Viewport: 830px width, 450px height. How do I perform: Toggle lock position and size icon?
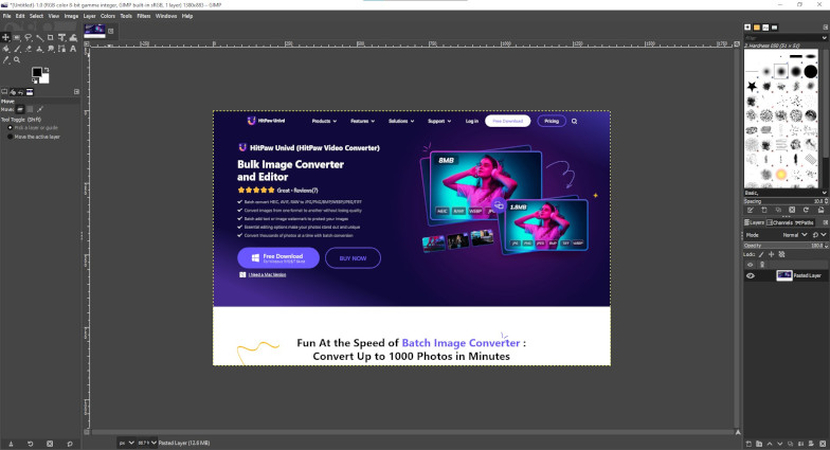click(x=771, y=255)
